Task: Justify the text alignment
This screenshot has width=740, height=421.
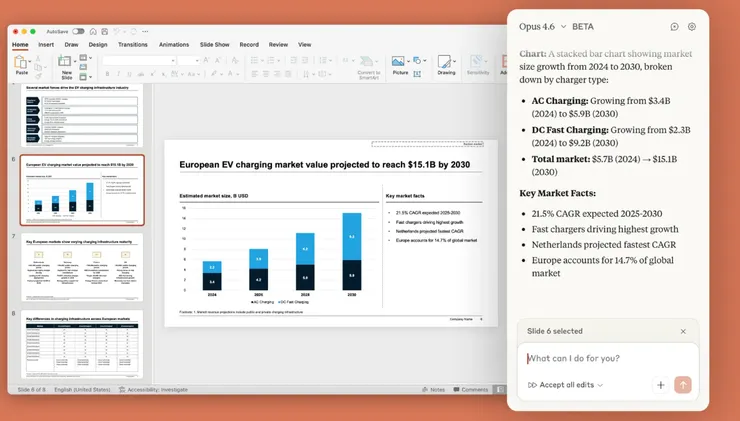Action: click(288, 74)
